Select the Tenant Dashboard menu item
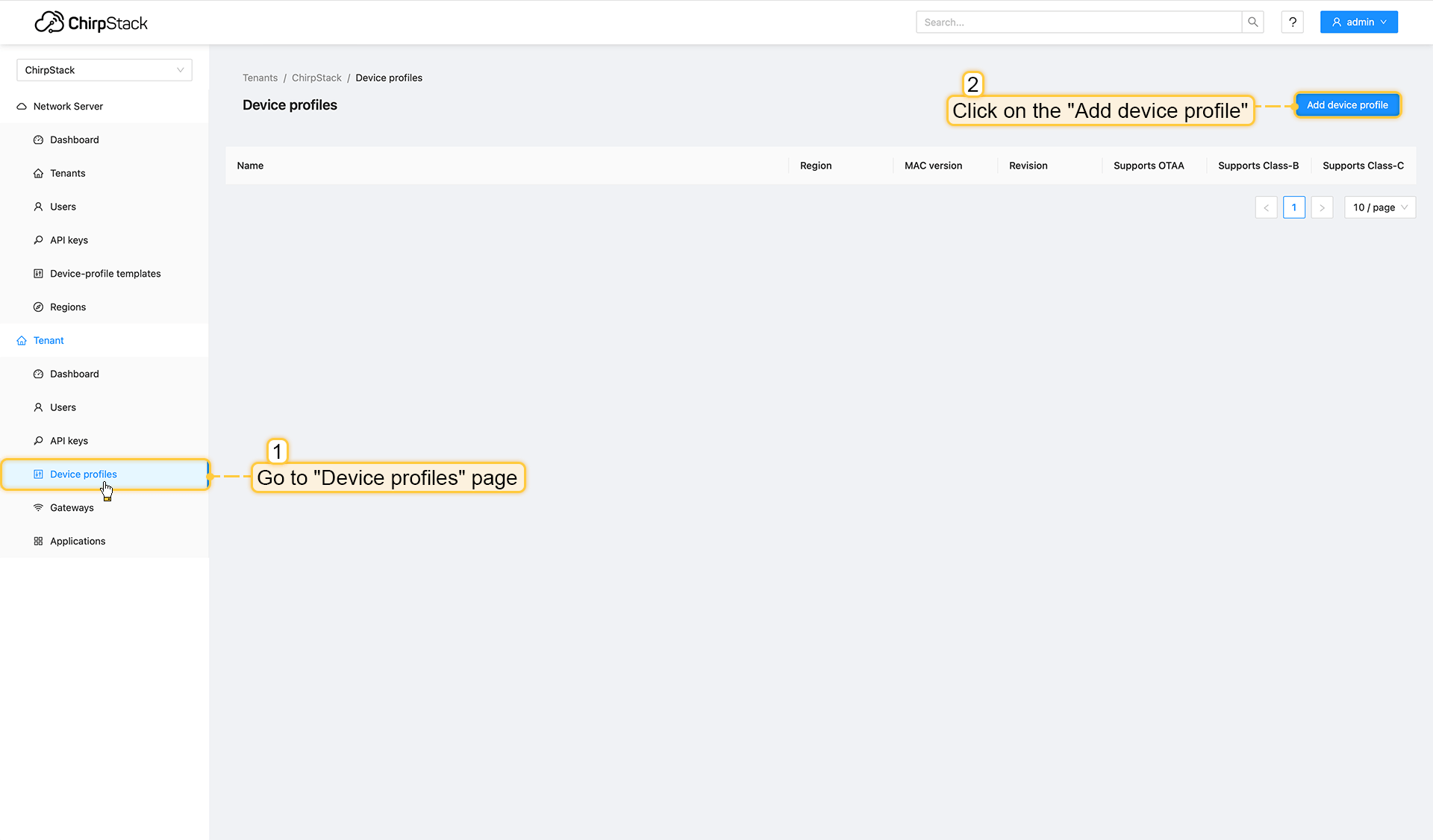This screenshot has height=840, width=1433. [x=74, y=374]
